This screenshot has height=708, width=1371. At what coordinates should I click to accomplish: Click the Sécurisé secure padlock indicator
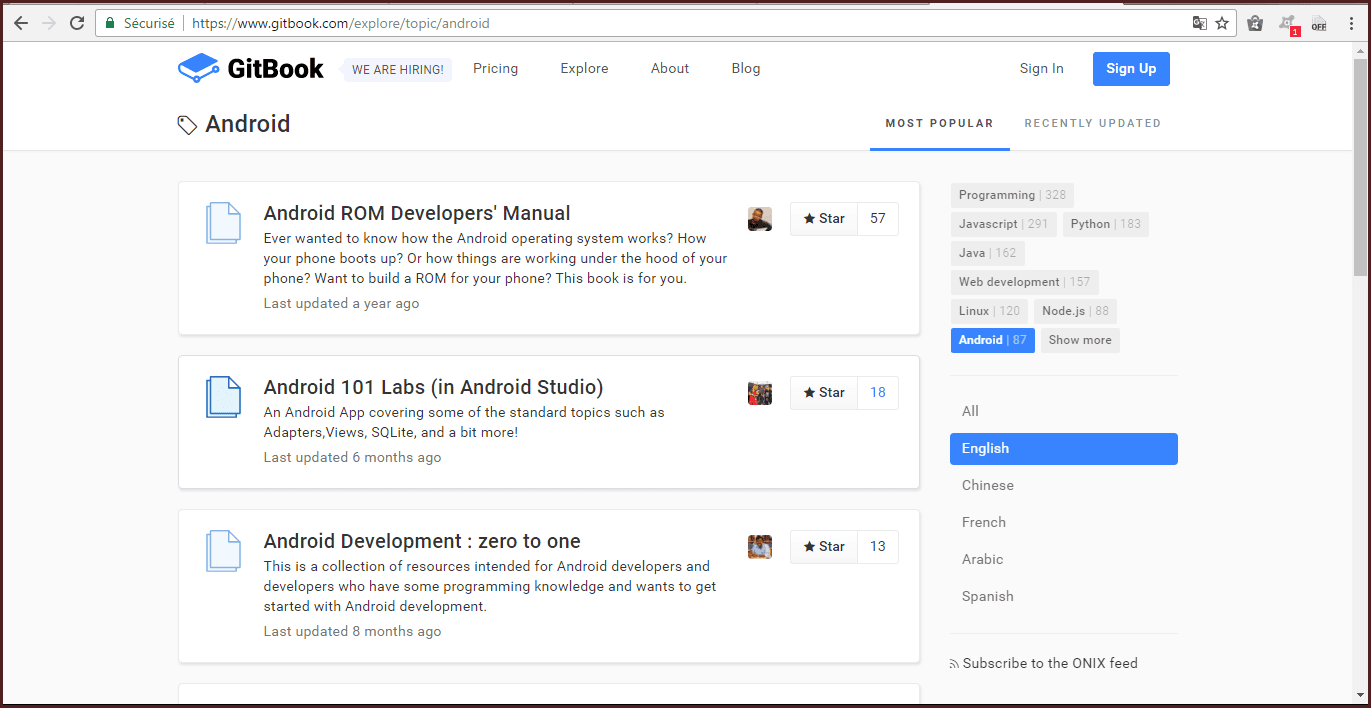[x=139, y=23]
